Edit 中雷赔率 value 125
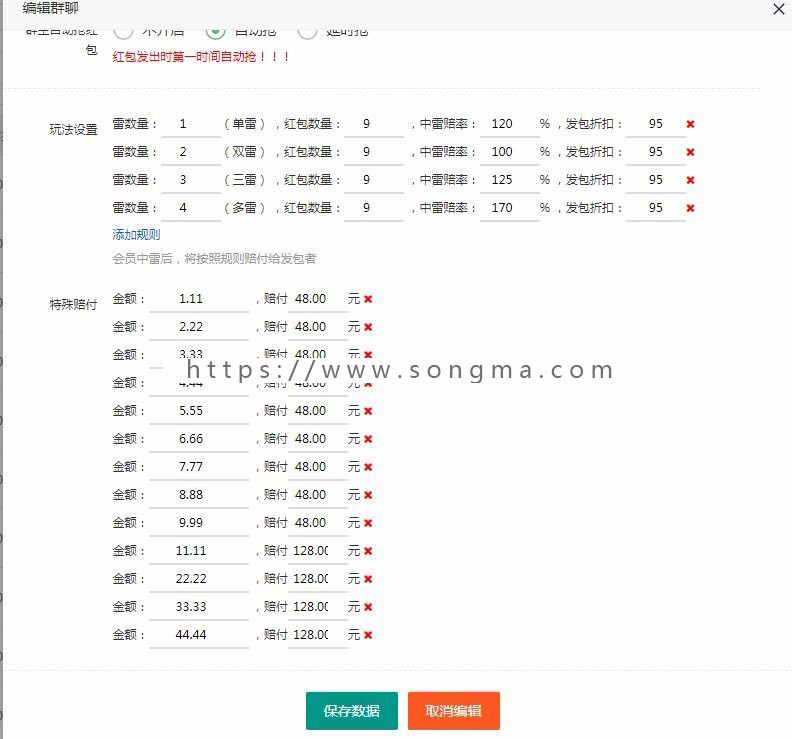Screen dimensions: 792x739 tap(509, 180)
